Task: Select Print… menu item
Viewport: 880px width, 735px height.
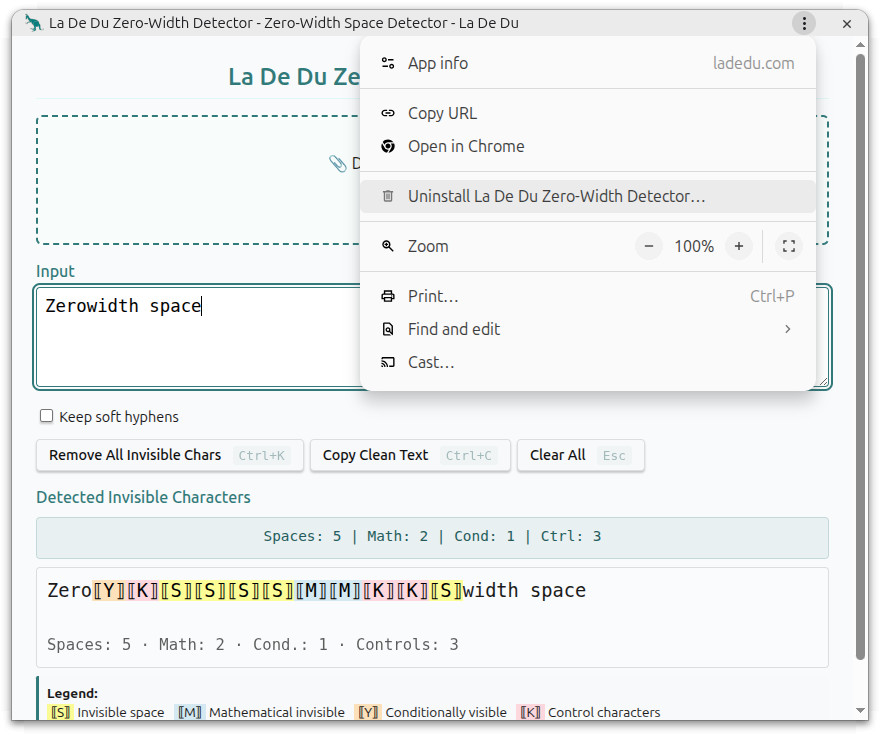Action: click(588, 296)
